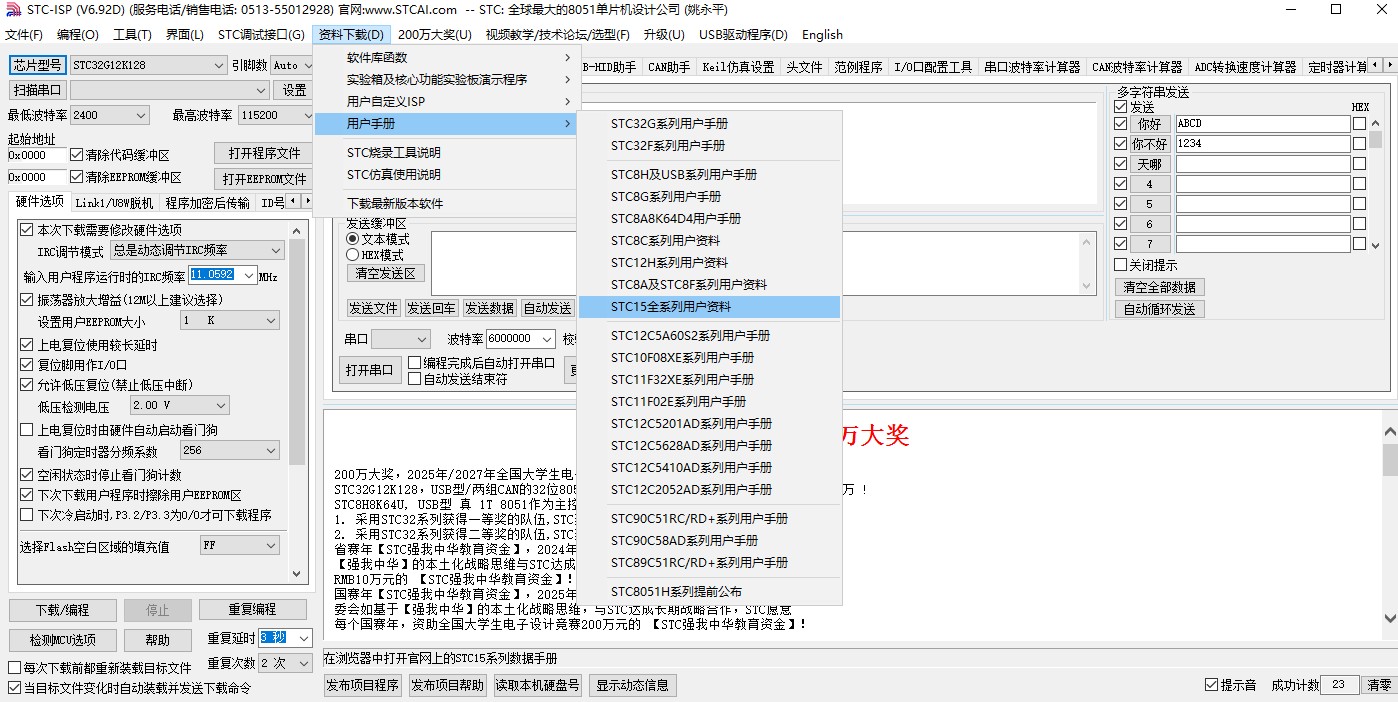
Task: Switch to the I/O口配置工具 tab
Action: click(933, 67)
